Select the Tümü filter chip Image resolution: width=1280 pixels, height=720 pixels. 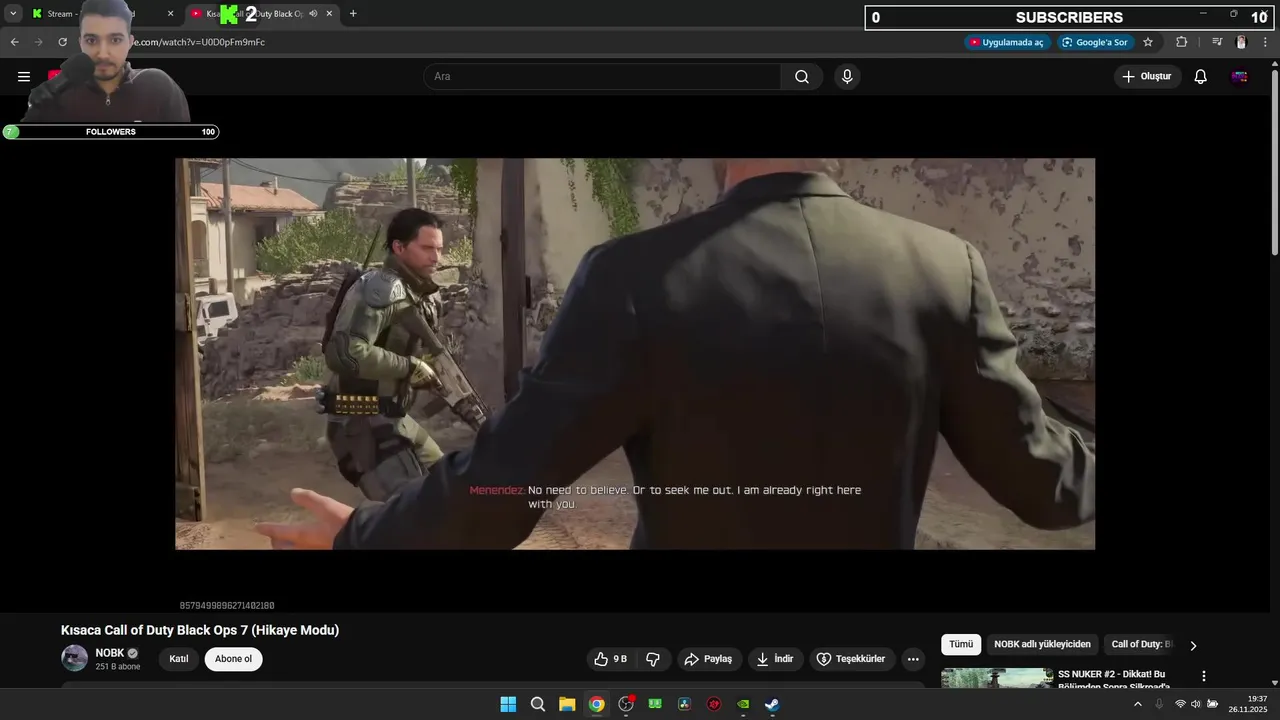[961, 645]
